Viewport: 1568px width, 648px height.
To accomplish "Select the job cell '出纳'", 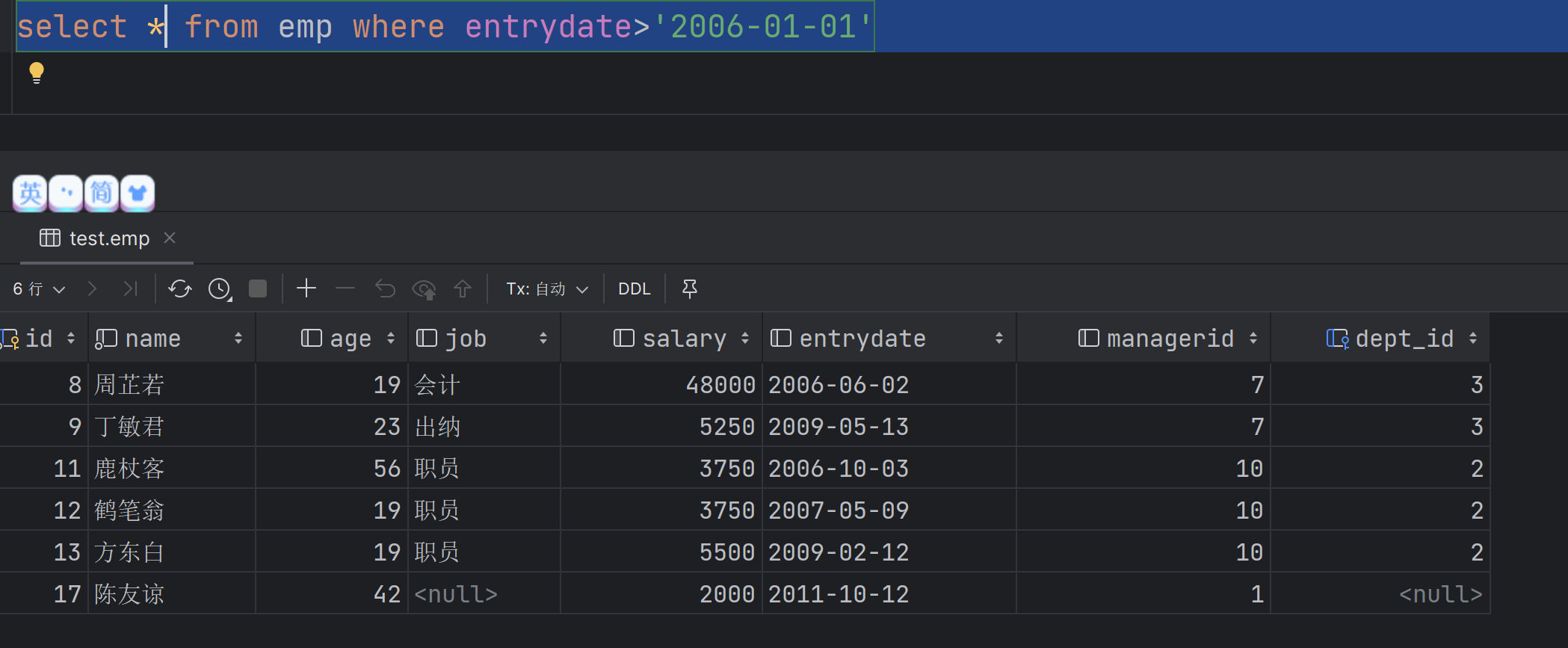I will click(x=484, y=426).
